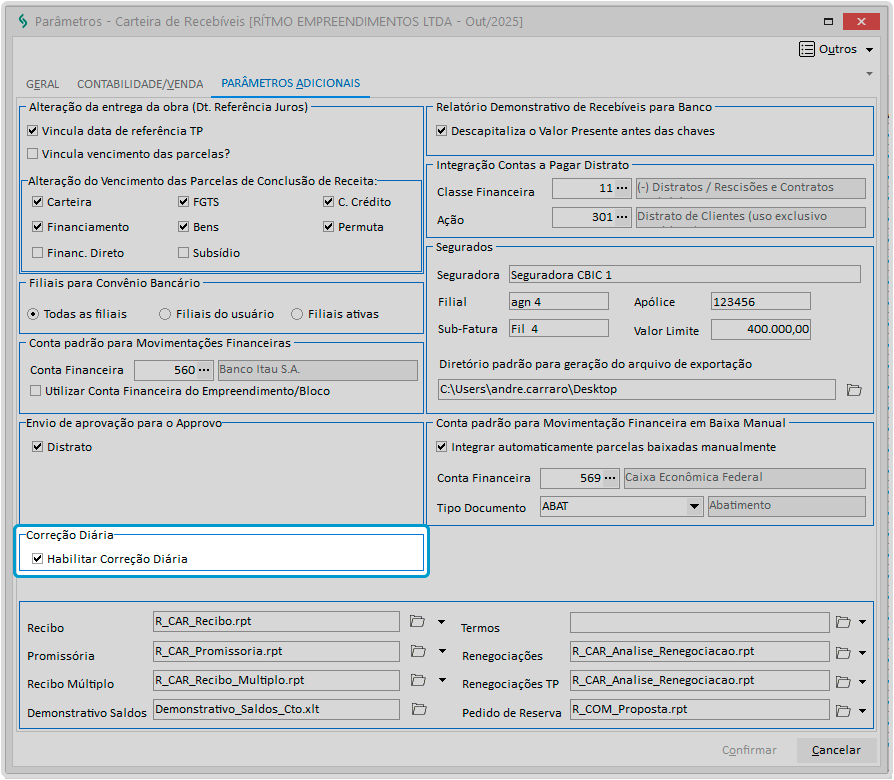
Task: Open lookup for Conta Financeira 560
Action: (206, 370)
